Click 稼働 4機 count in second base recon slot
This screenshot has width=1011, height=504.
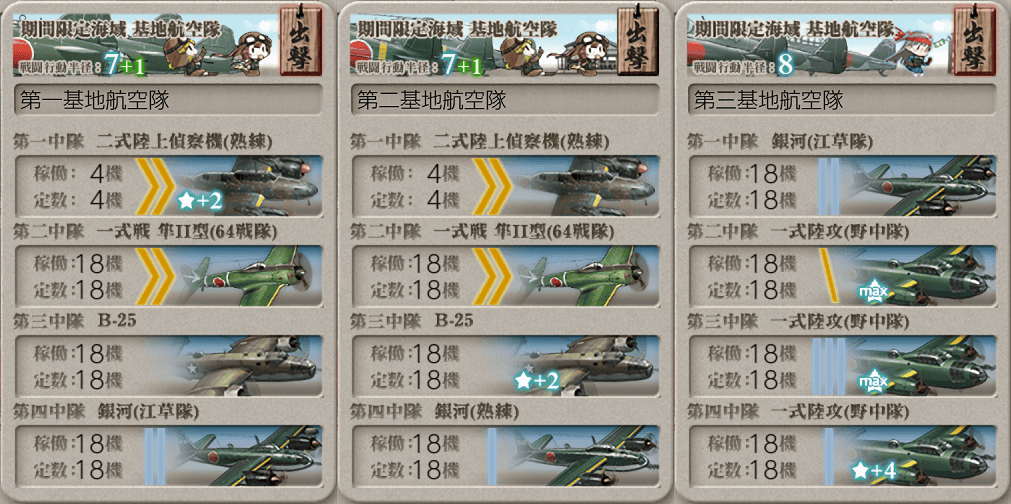coord(416,173)
